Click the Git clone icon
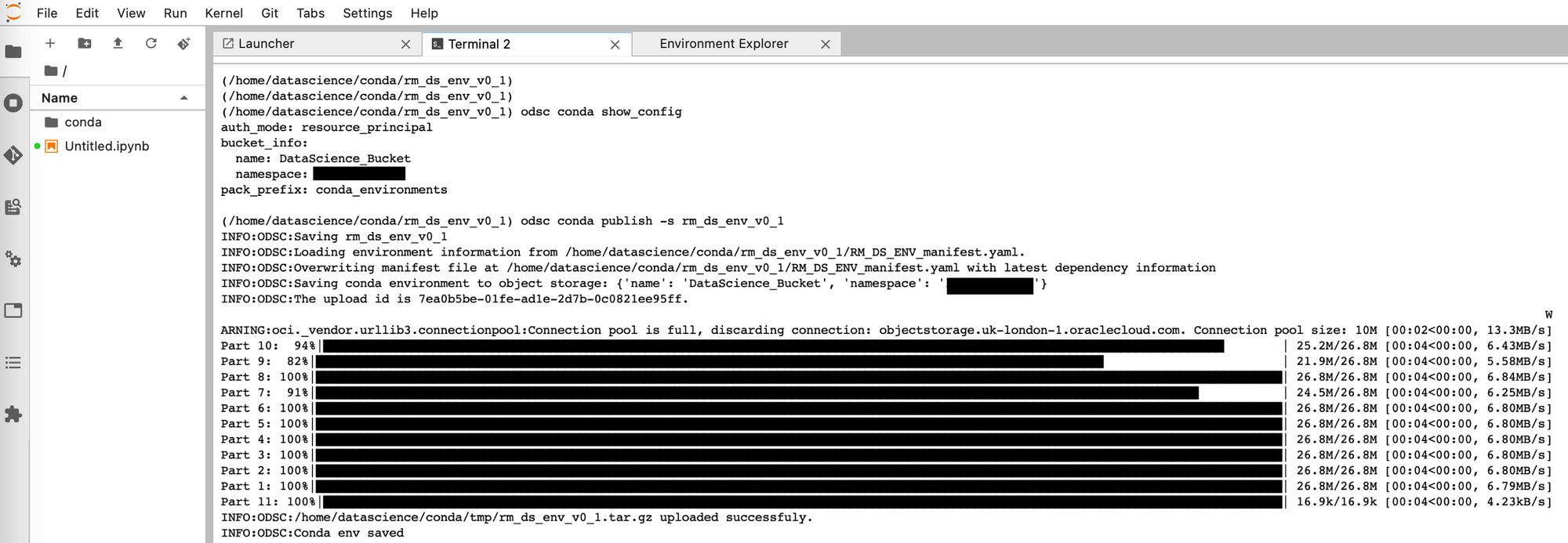Image resolution: width=1568 pixels, height=543 pixels. [184, 43]
